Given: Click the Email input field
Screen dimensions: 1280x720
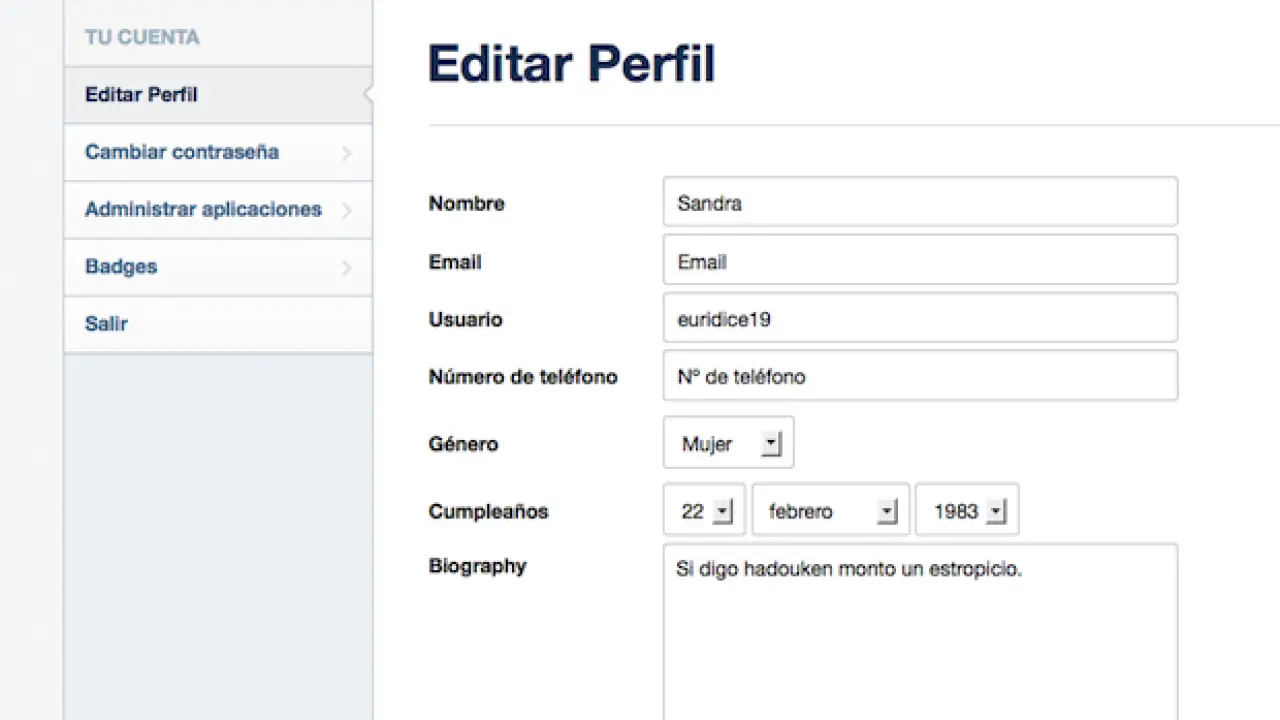Looking at the screenshot, I should coord(919,260).
